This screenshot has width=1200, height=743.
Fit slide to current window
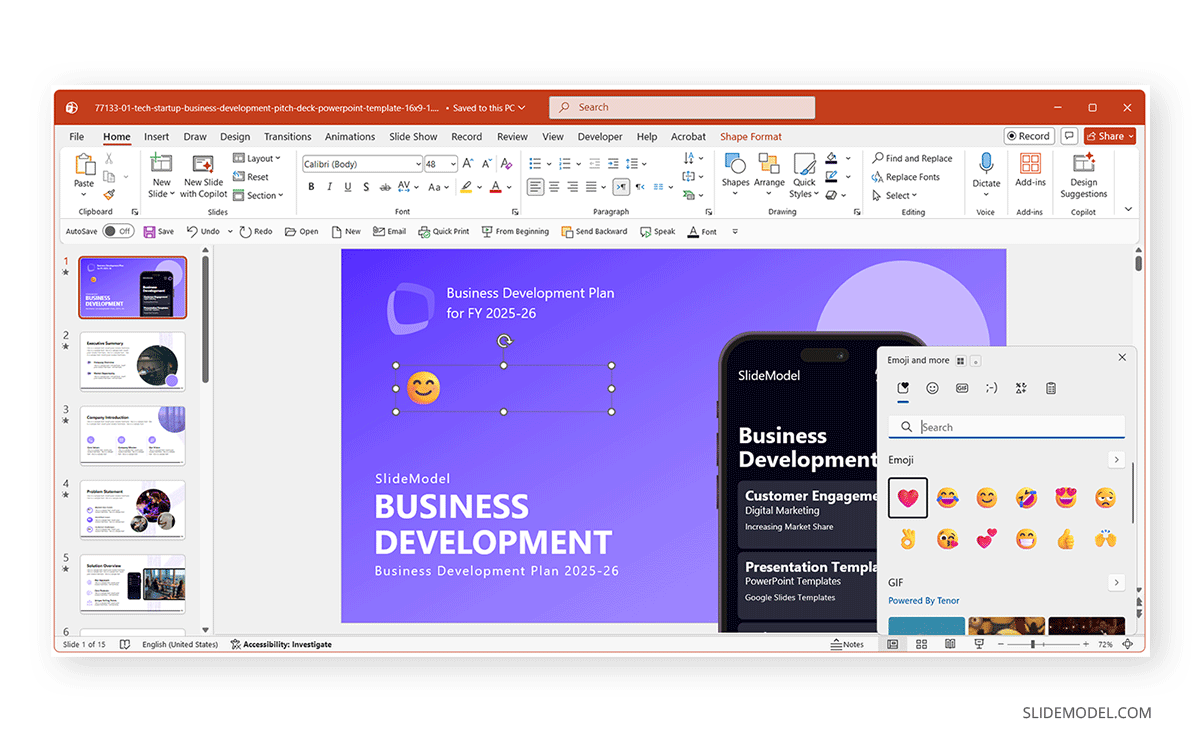(1127, 644)
